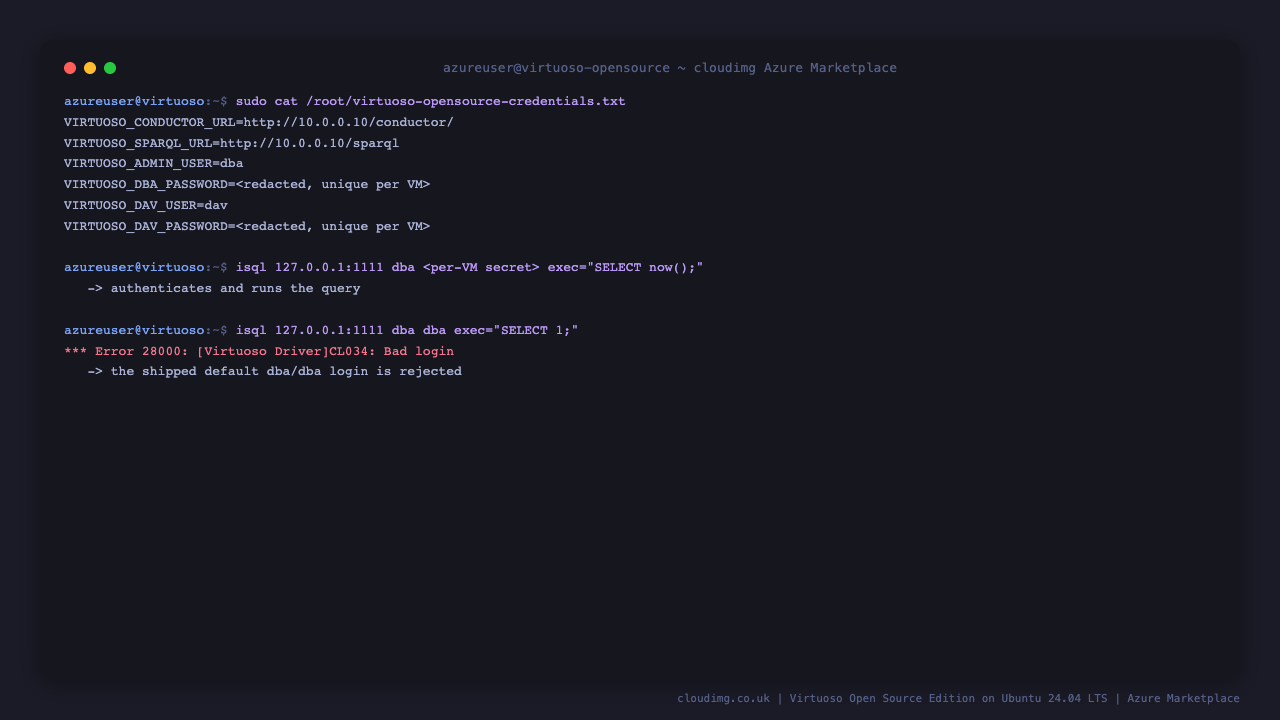Viewport: 1280px width, 720px height.
Task: Click the red Error 28000 Bad login line
Action: (x=259, y=352)
